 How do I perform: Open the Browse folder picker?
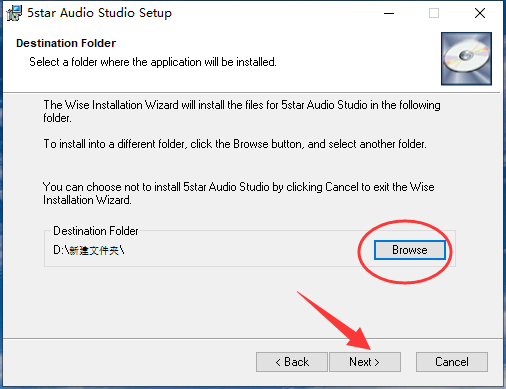(410, 250)
